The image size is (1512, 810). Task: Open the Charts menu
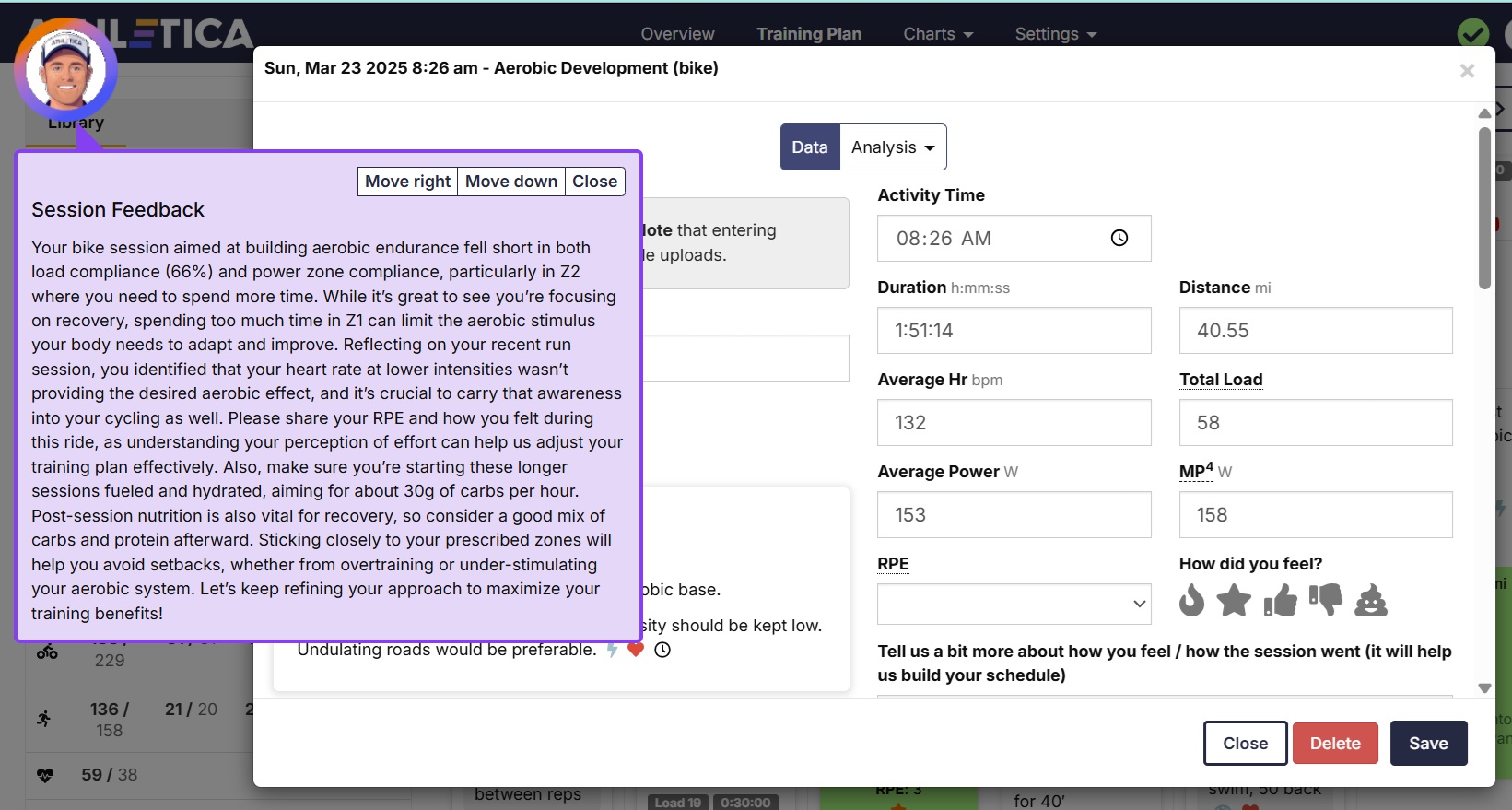coord(937,34)
